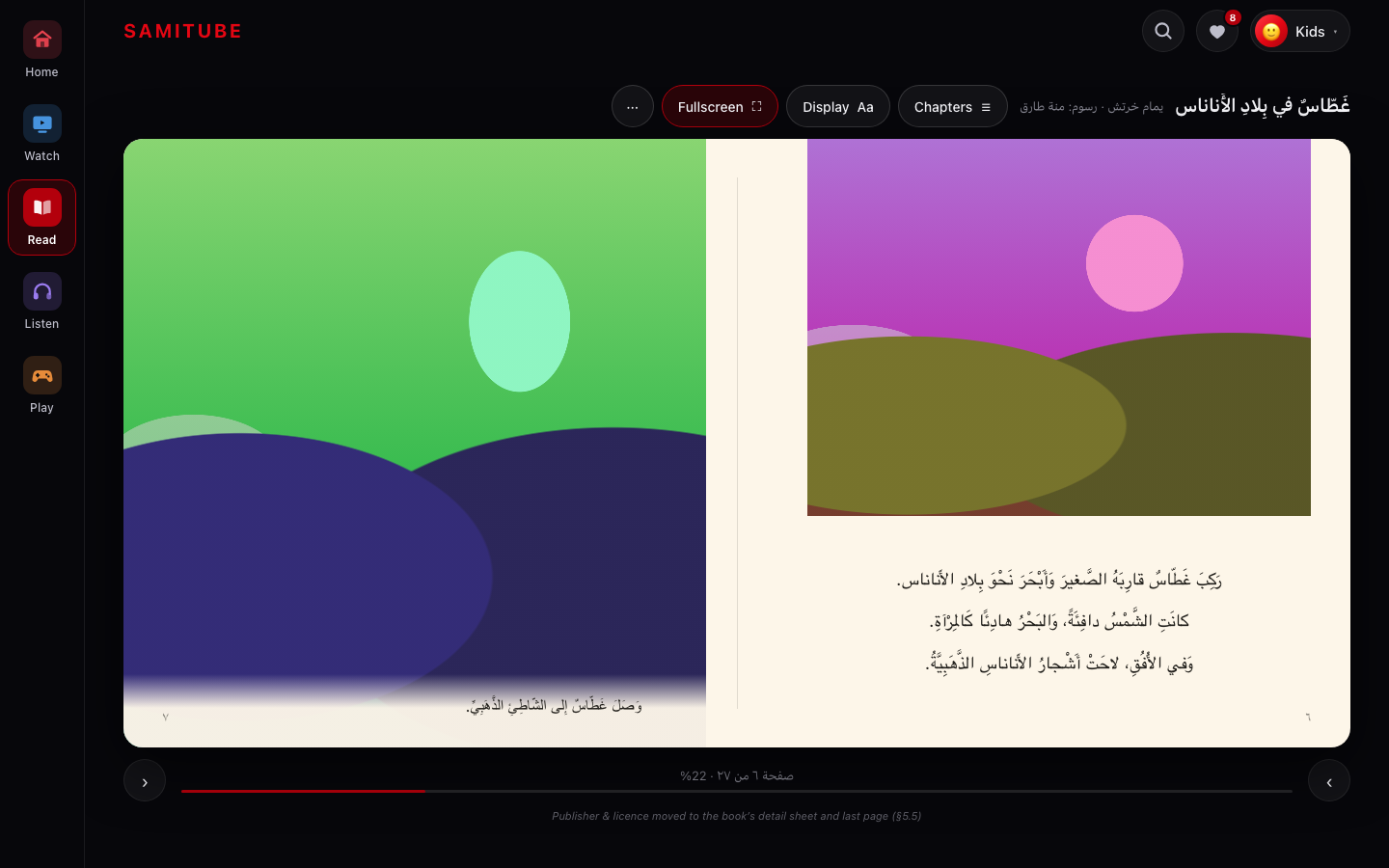Viewport: 1389px width, 868px height.
Task: Click the Kids profile avatar face
Action: click(x=1271, y=31)
